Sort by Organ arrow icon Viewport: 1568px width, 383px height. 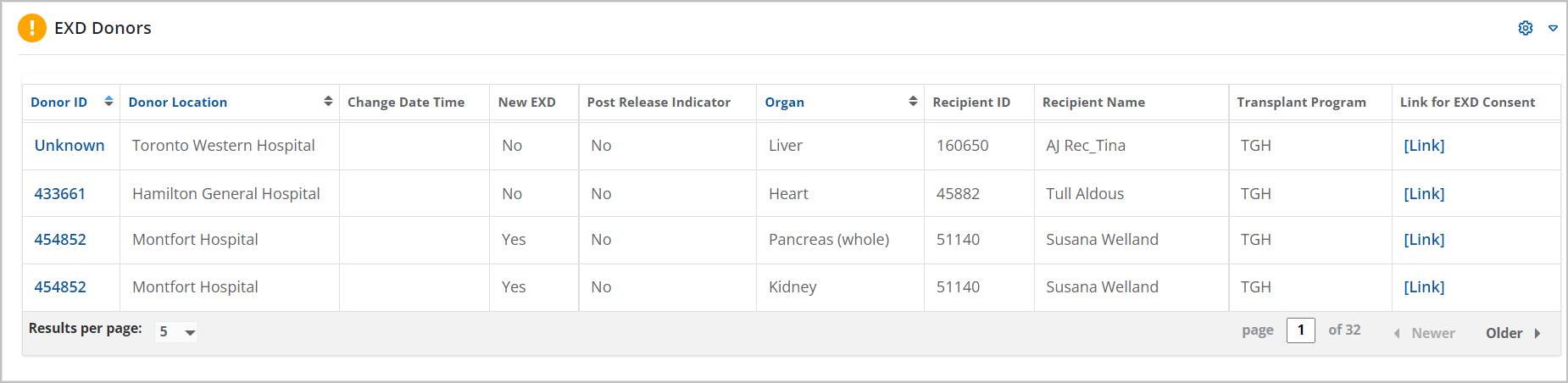pyautogui.click(x=913, y=102)
